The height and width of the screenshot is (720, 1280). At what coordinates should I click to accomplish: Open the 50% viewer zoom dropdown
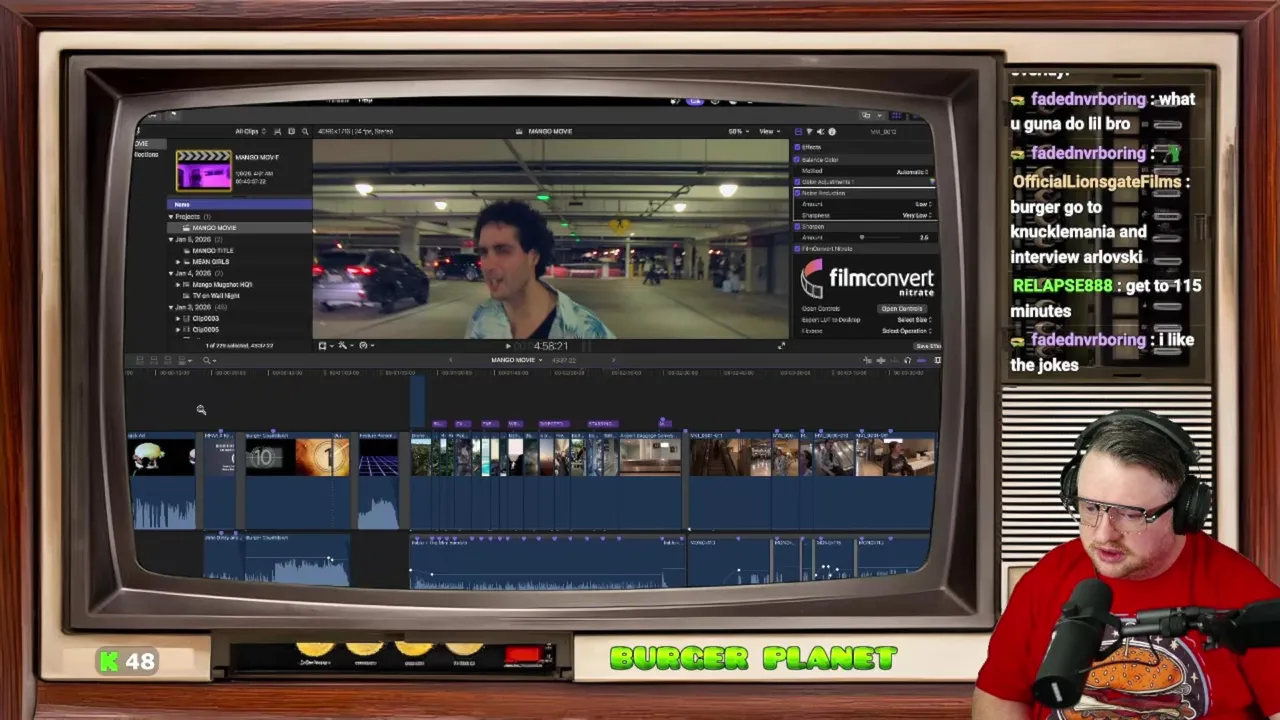[737, 131]
